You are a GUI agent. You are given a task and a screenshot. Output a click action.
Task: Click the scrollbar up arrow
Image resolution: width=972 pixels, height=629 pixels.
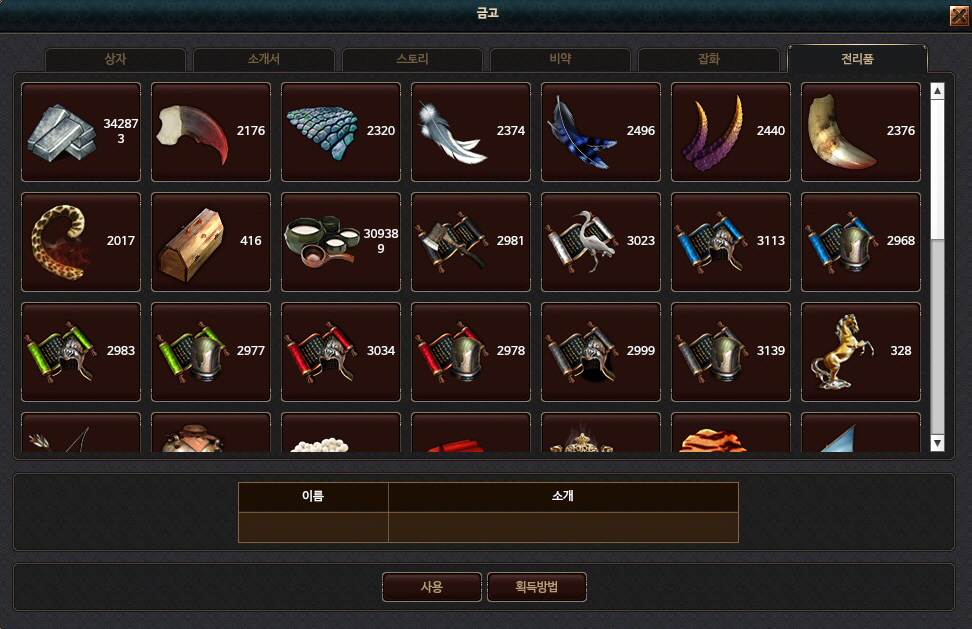click(x=937, y=91)
